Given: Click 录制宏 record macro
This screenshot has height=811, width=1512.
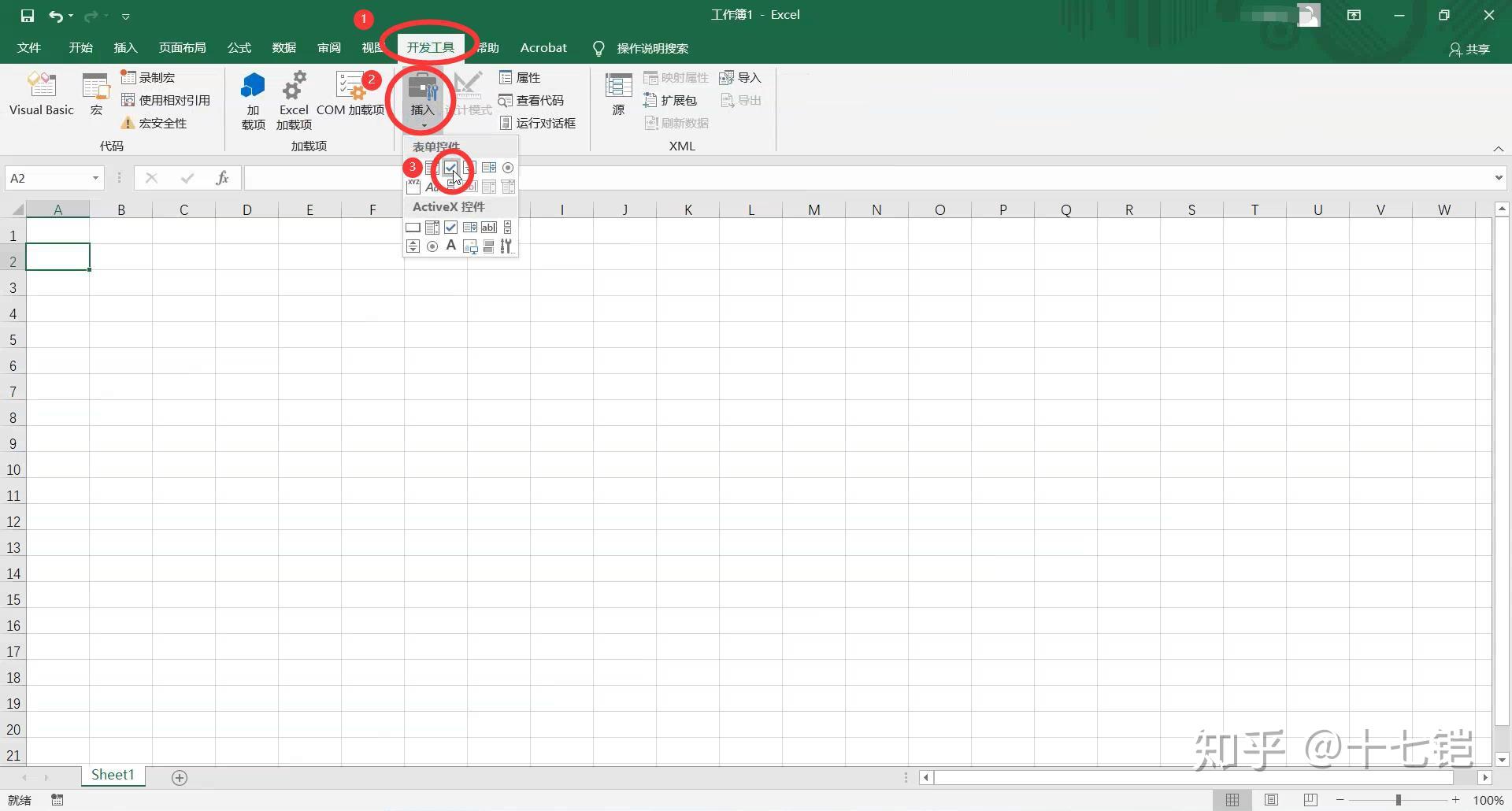Looking at the screenshot, I should 148,77.
